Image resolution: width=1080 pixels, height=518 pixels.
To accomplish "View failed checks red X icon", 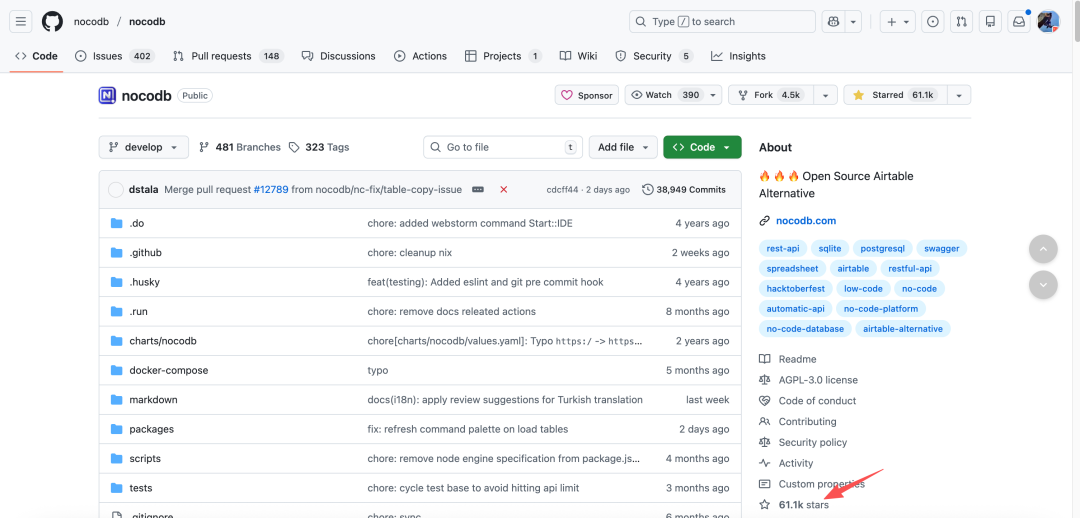I will [x=503, y=189].
